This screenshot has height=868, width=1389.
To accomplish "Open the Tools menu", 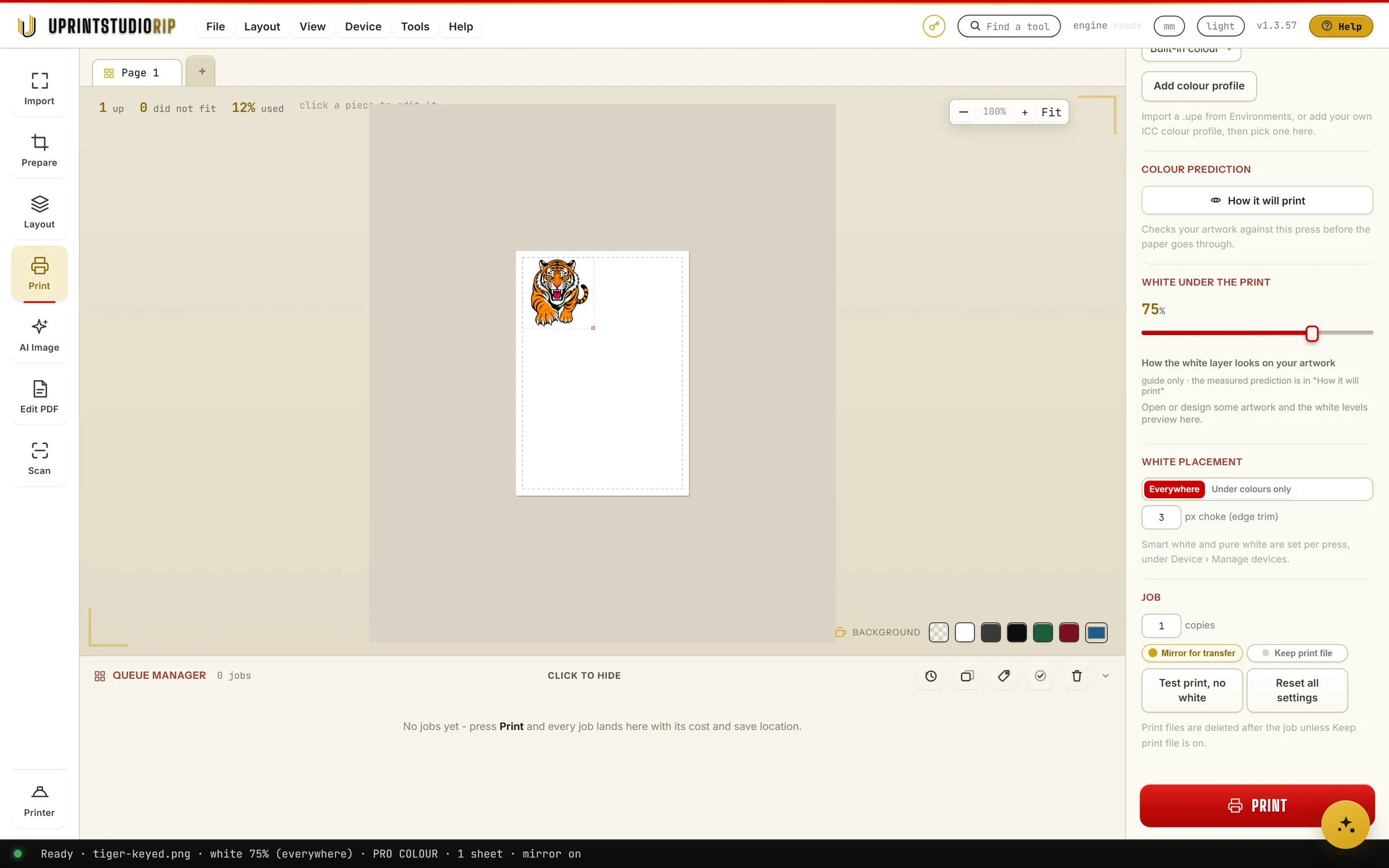I will (415, 27).
